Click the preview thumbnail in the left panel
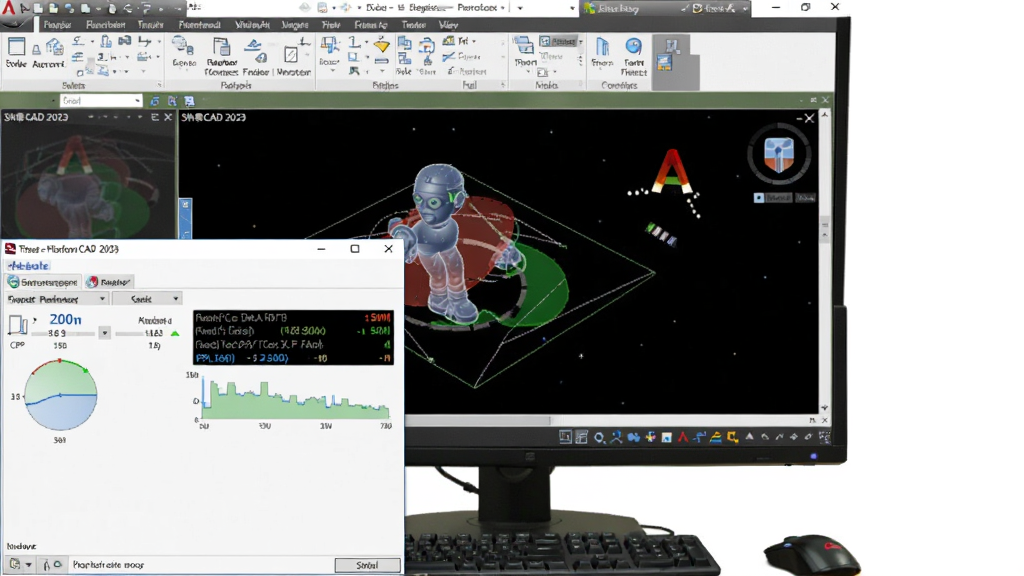 pyautogui.click(x=88, y=182)
